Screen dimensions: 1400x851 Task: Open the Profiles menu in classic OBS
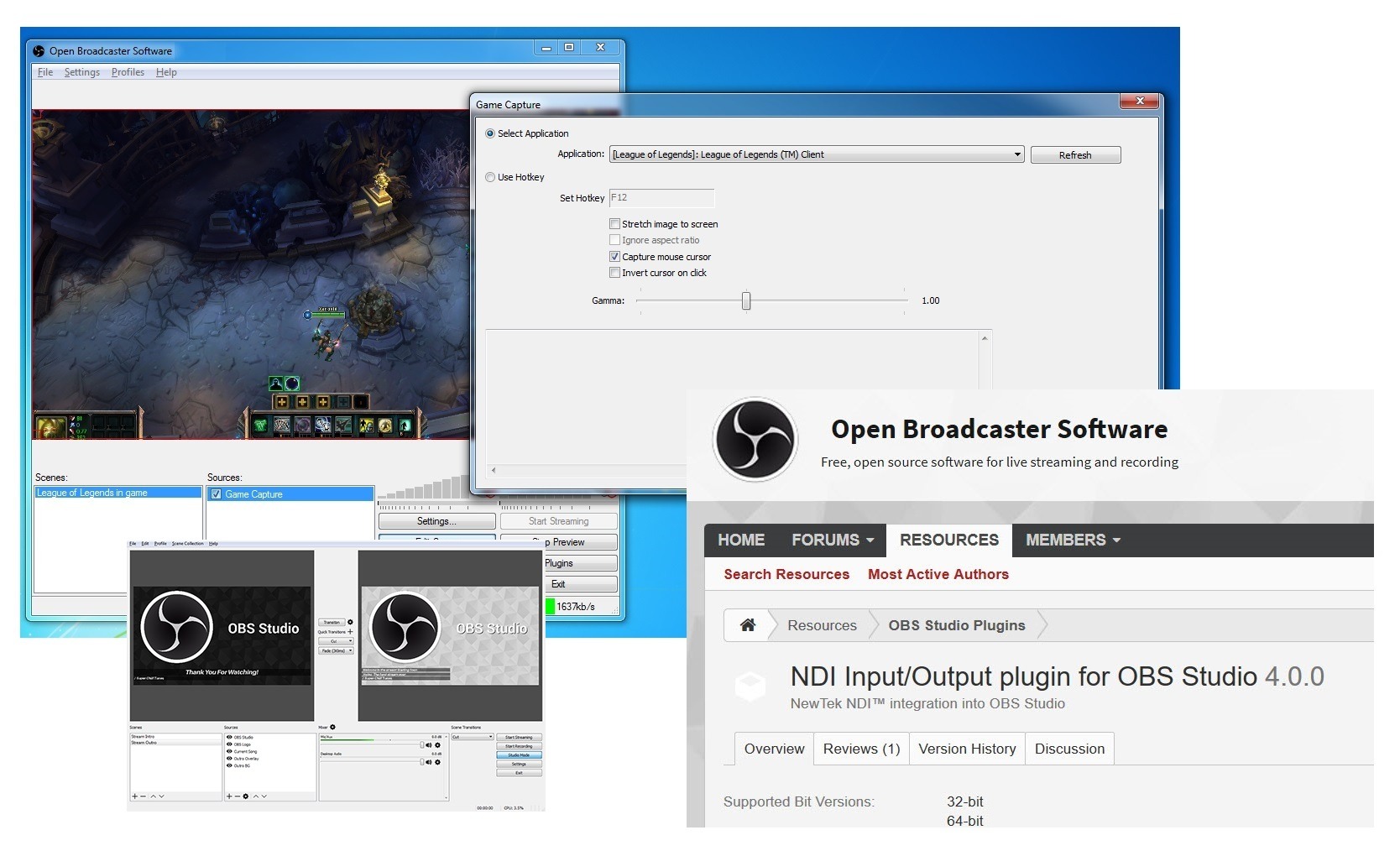(x=128, y=72)
